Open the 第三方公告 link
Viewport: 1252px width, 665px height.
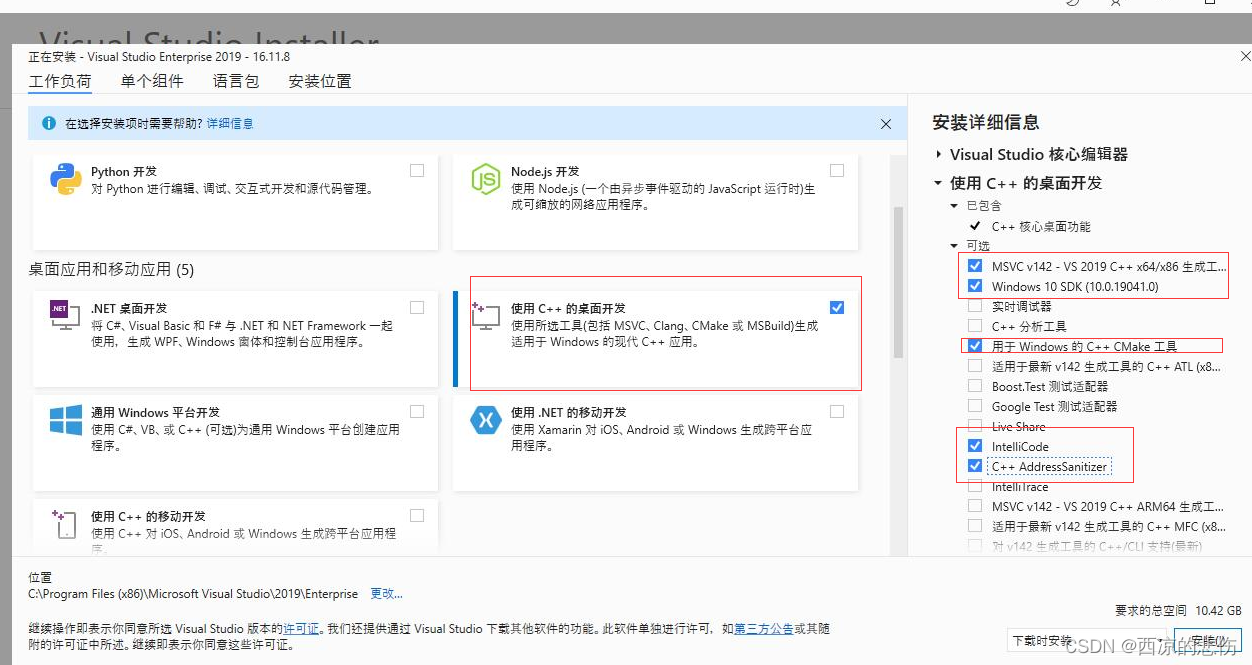point(764,629)
